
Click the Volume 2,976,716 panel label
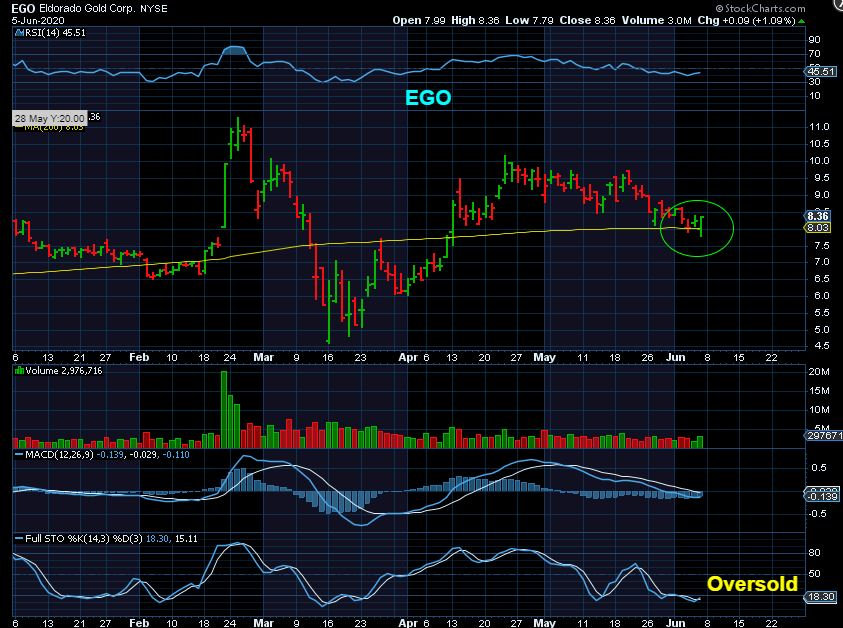pyautogui.click(x=63, y=370)
